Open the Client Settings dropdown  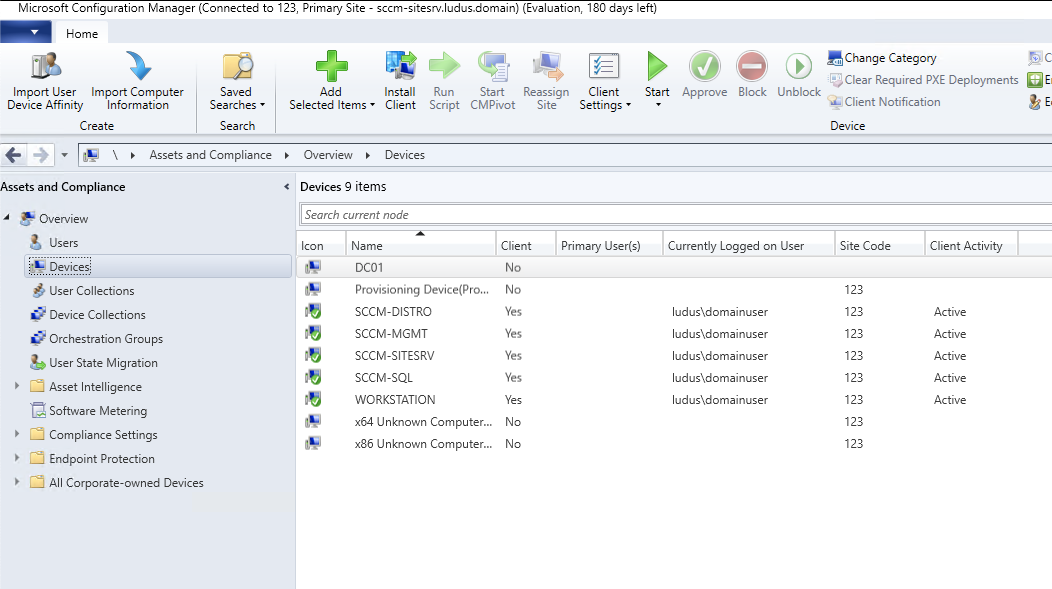point(605,105)
